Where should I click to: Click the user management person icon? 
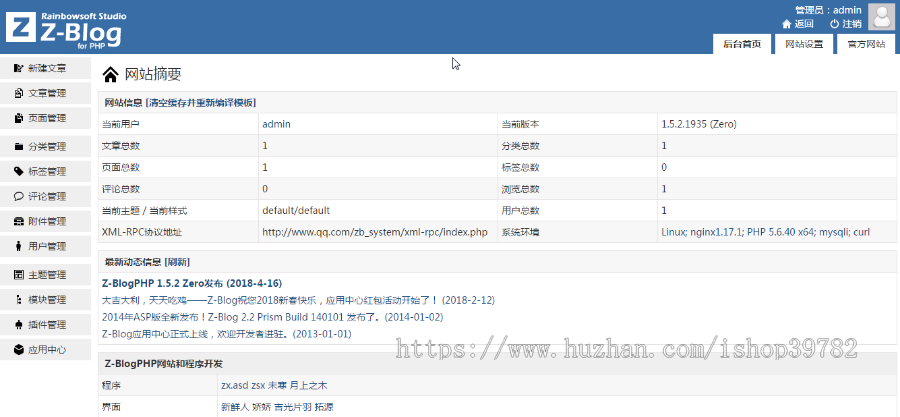click(x=18, y=247)
